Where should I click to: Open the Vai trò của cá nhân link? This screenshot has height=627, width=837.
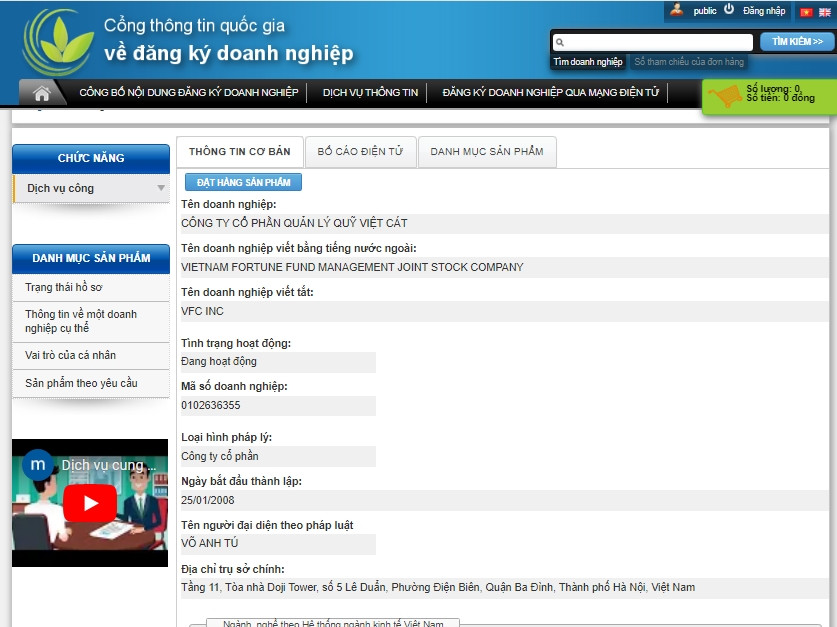pos(70,355)
